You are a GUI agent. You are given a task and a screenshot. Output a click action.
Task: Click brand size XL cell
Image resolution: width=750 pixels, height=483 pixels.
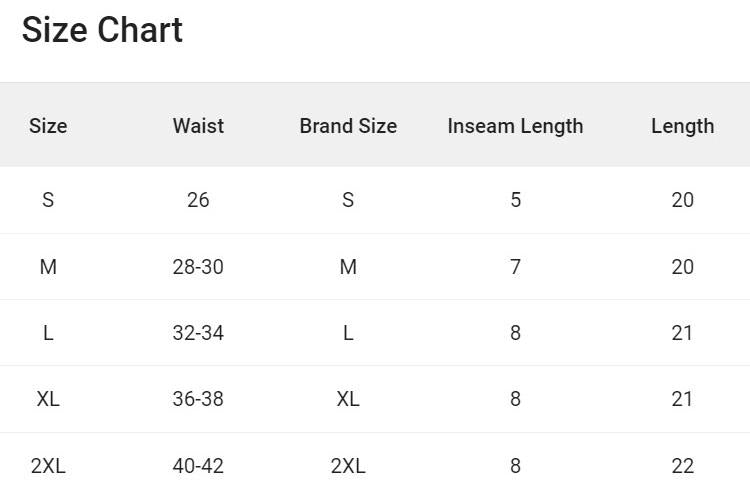click(x=348, y=399)
